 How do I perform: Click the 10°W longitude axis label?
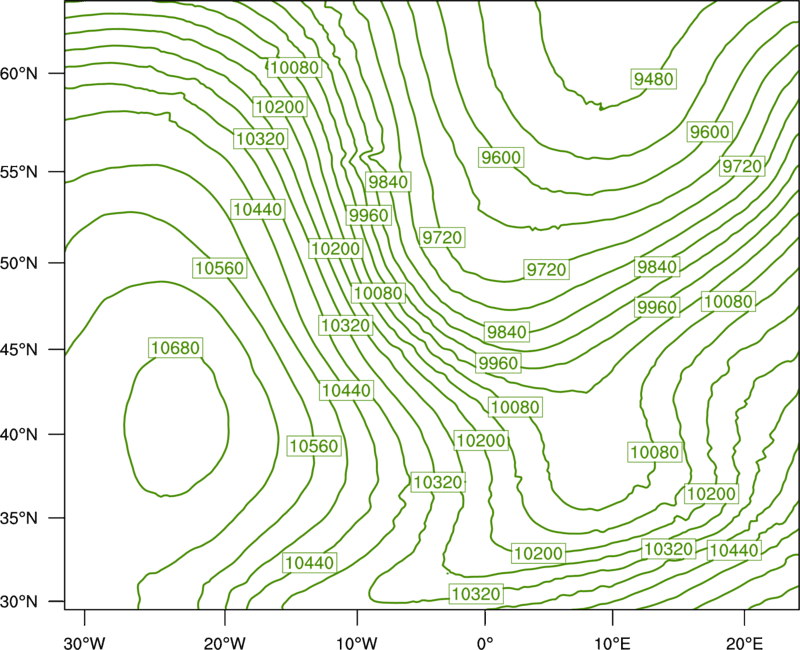[x=357, y=643]
